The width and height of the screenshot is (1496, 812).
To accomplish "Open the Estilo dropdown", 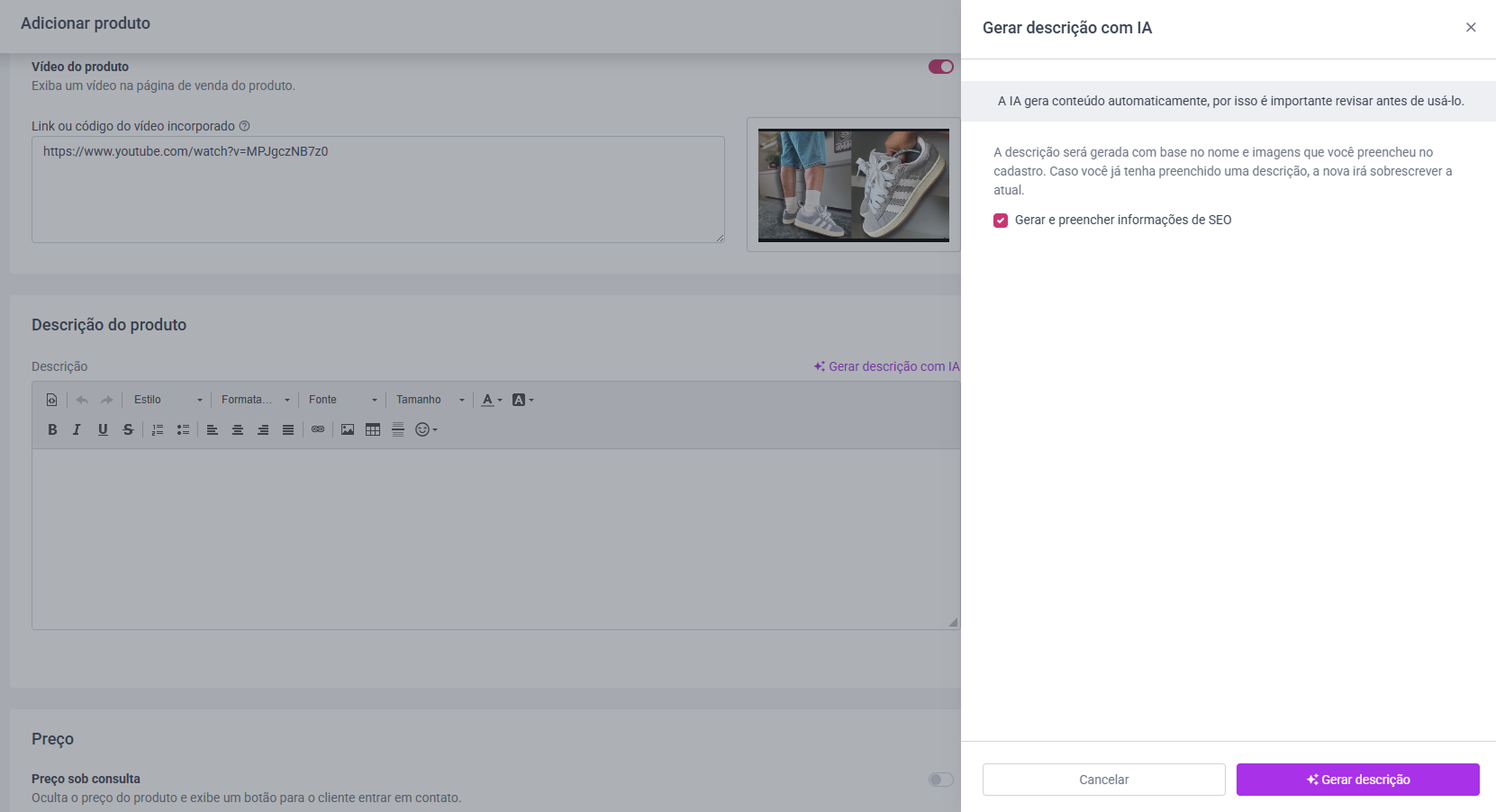I will click(168, 400).
